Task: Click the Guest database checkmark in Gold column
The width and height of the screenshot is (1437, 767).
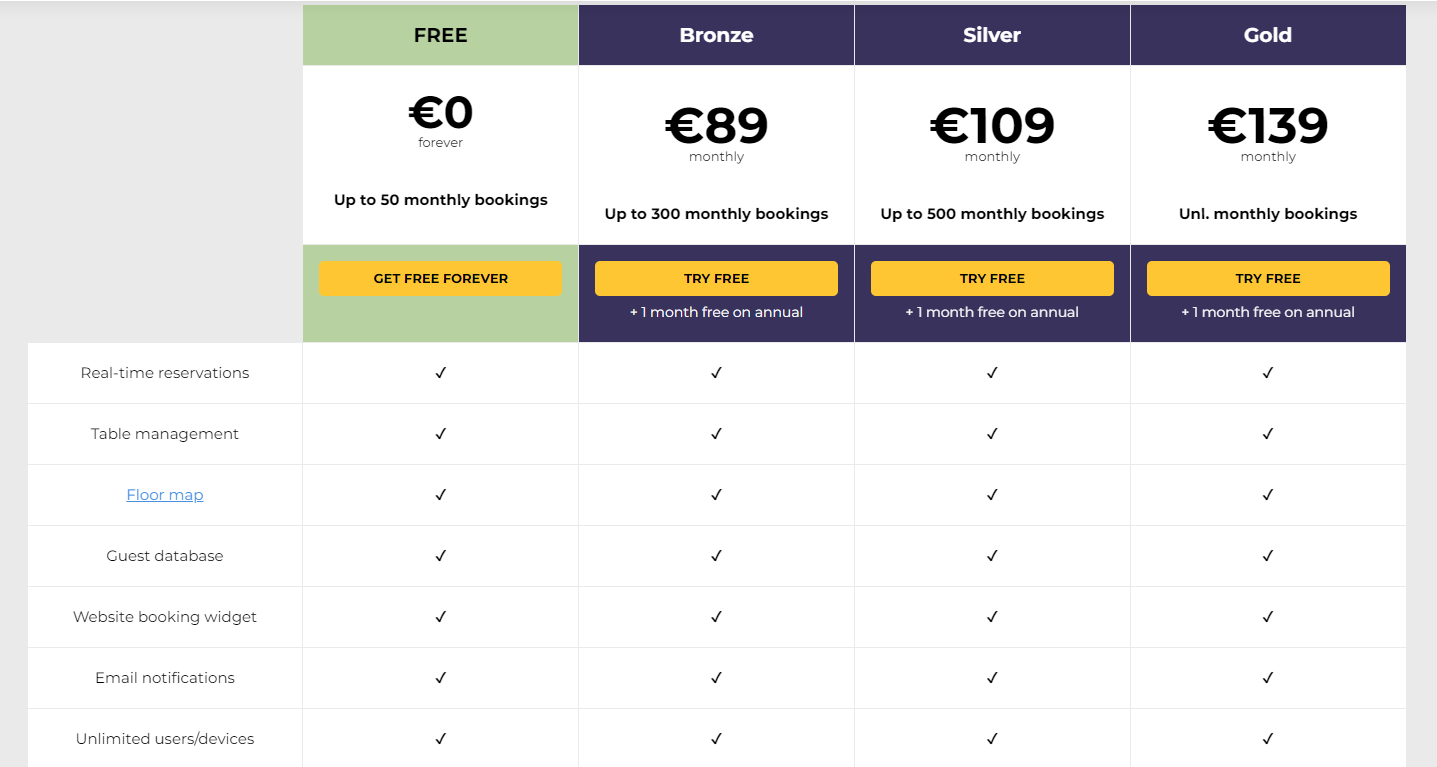Action: click(x=1267, y=556)
